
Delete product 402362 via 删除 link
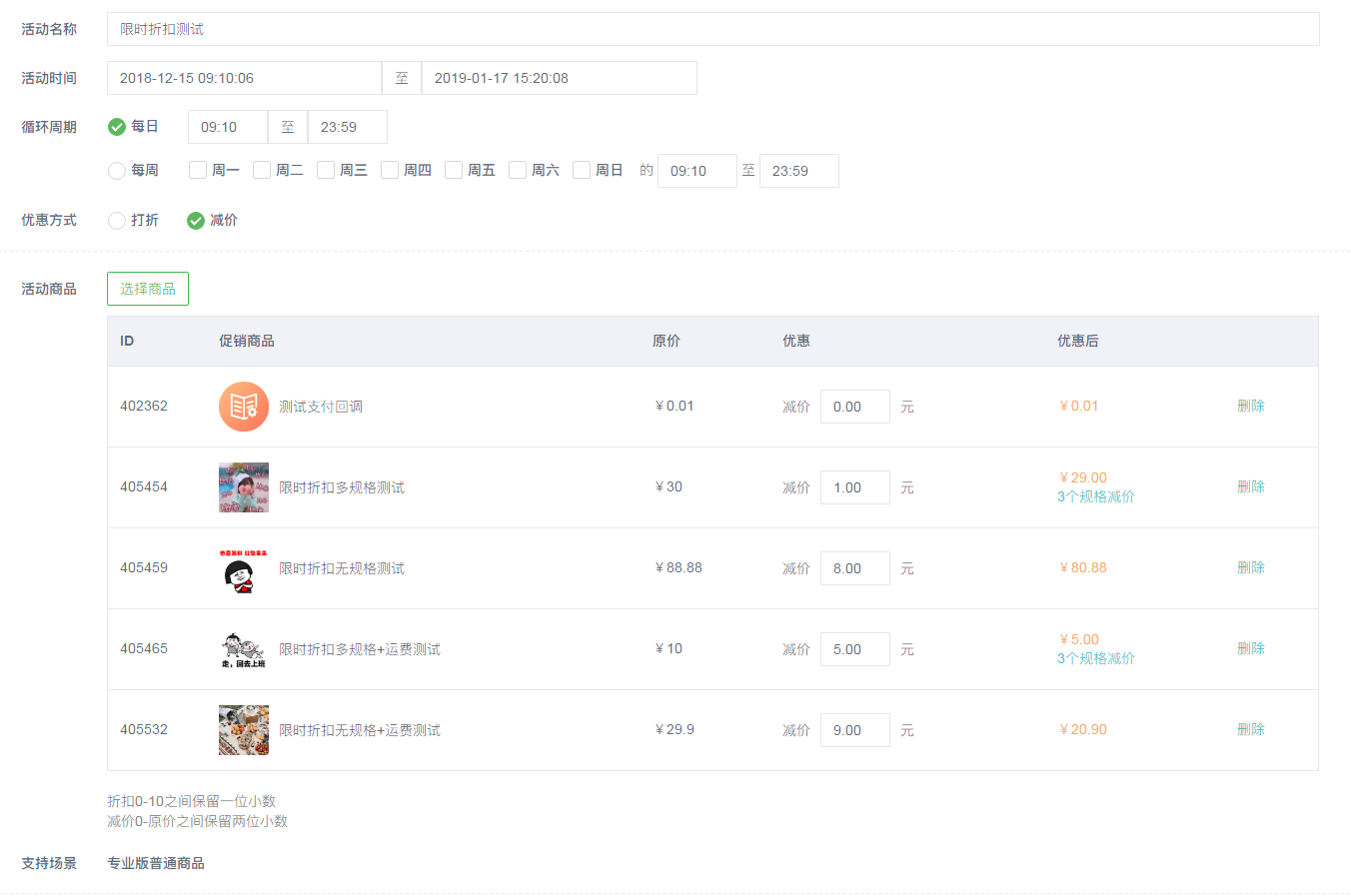click(1250, 406)
